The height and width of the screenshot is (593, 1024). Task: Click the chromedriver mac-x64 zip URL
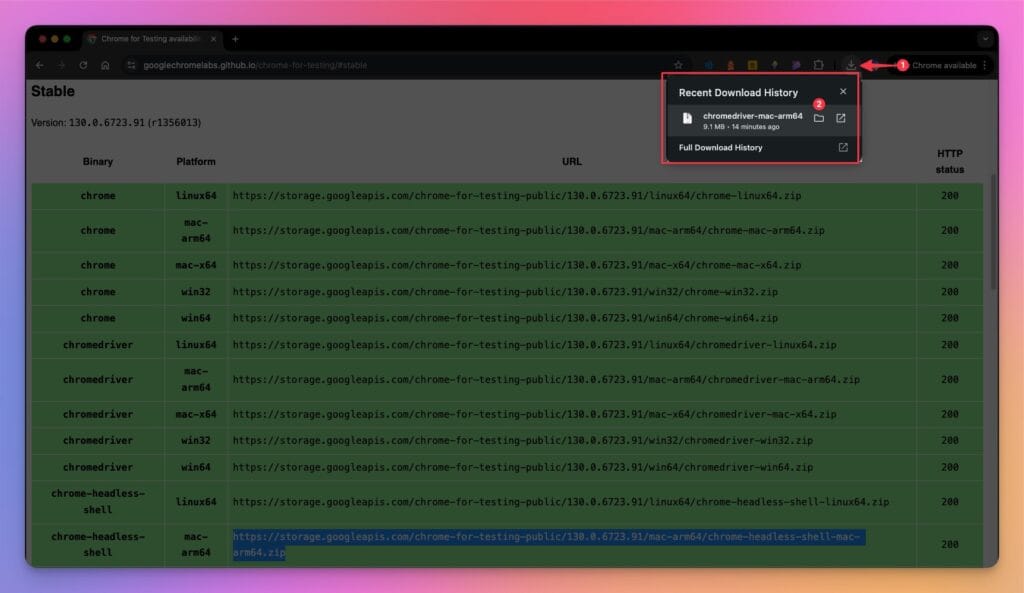(534, 414)
